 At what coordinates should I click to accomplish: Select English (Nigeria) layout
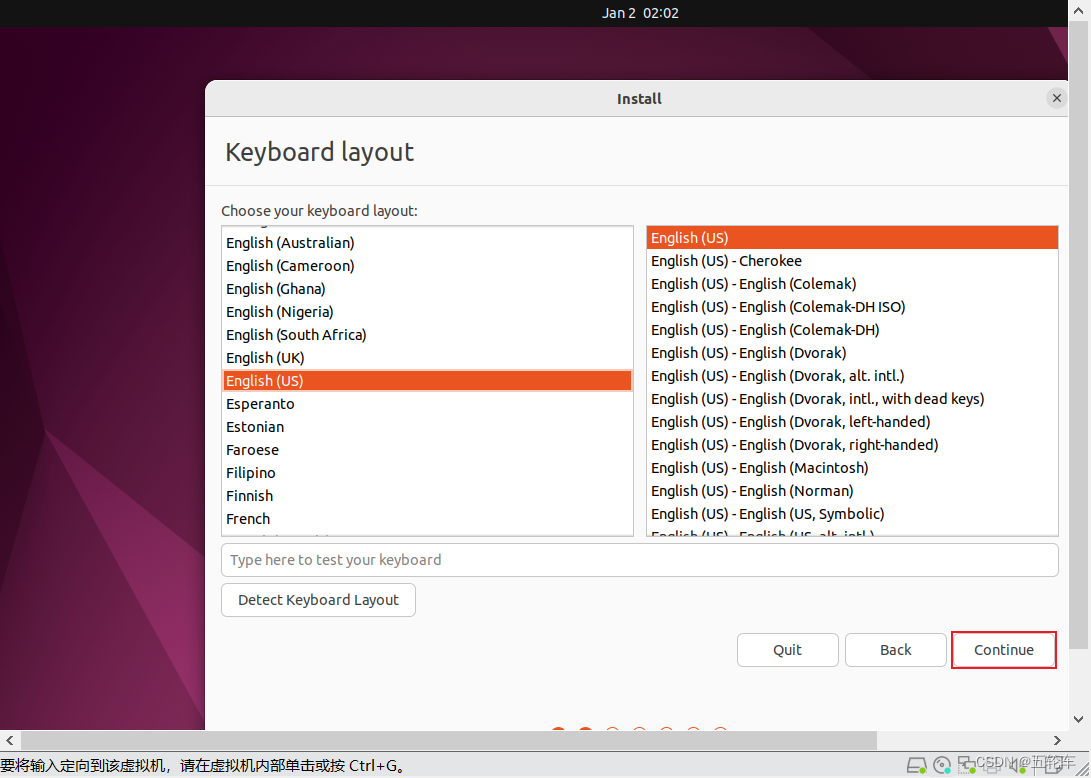(x=427, y=312)
